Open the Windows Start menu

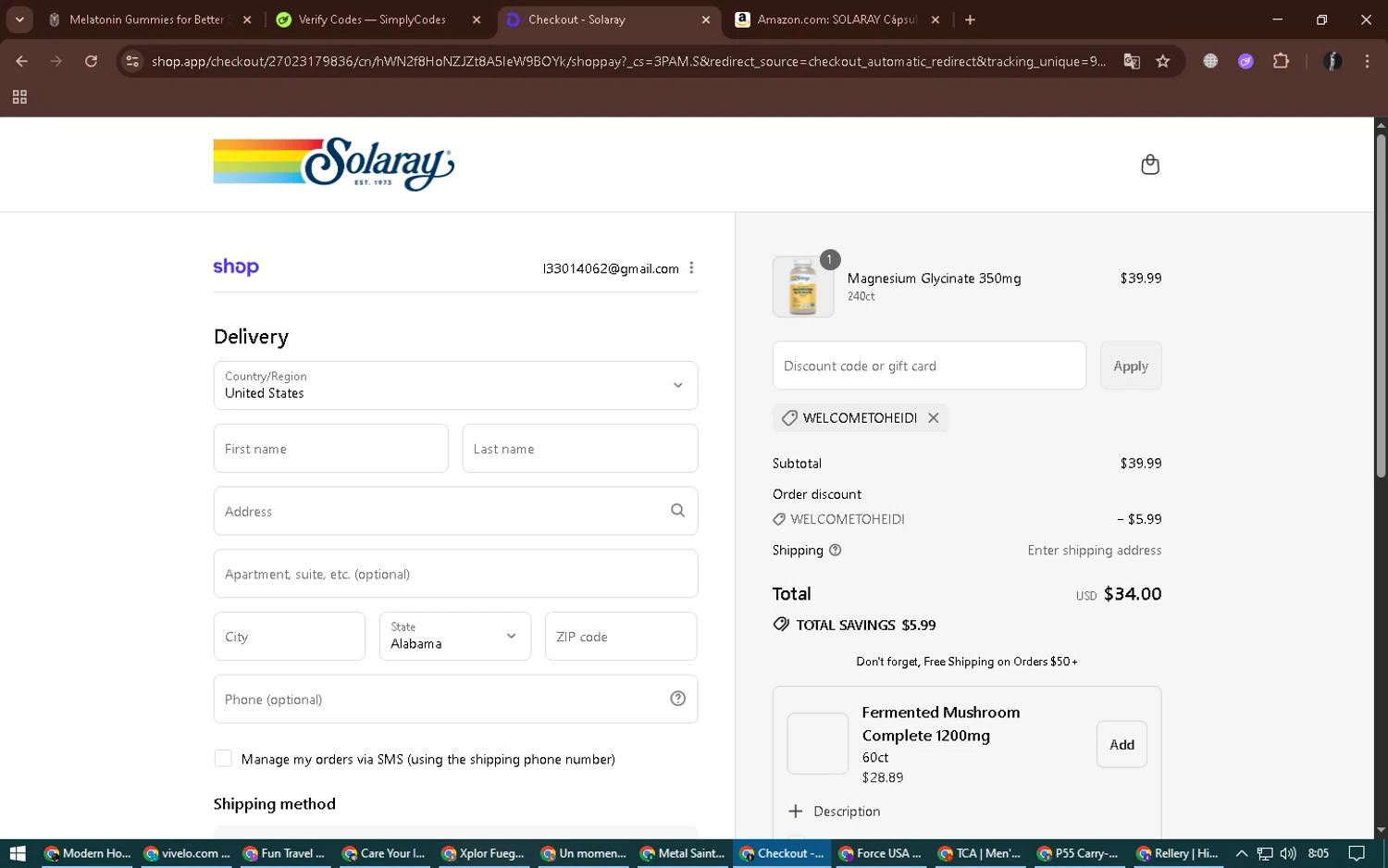pyautogui.click(x=17, y=853)
